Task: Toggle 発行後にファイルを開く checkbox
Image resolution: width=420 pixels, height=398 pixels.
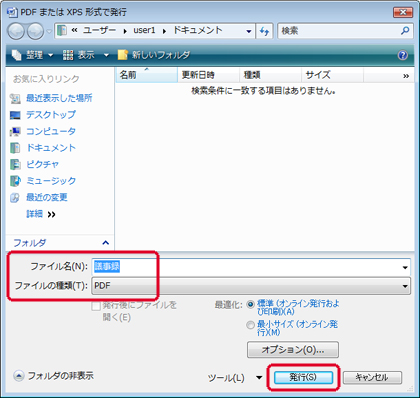Action: pyautogui.click(x=96, y=306)
